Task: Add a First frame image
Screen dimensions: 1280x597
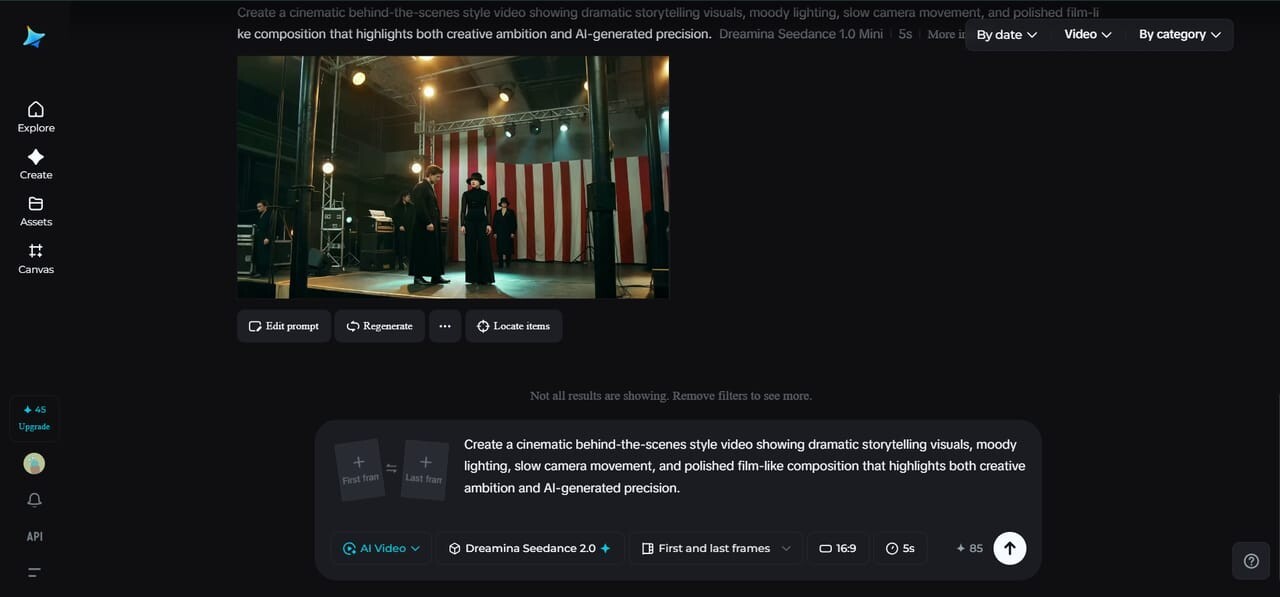Action: (x=360, y=470)
